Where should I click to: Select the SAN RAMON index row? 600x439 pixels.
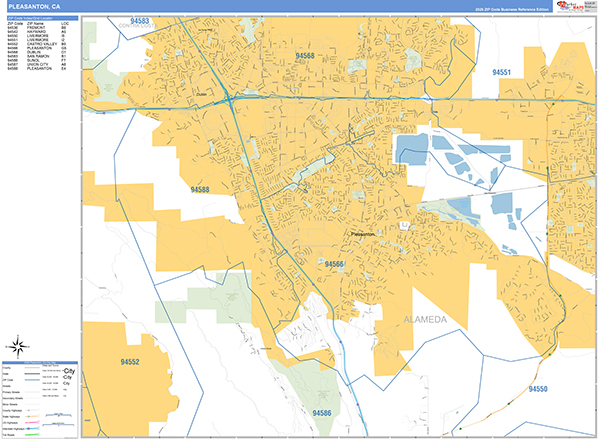[37, 56]
